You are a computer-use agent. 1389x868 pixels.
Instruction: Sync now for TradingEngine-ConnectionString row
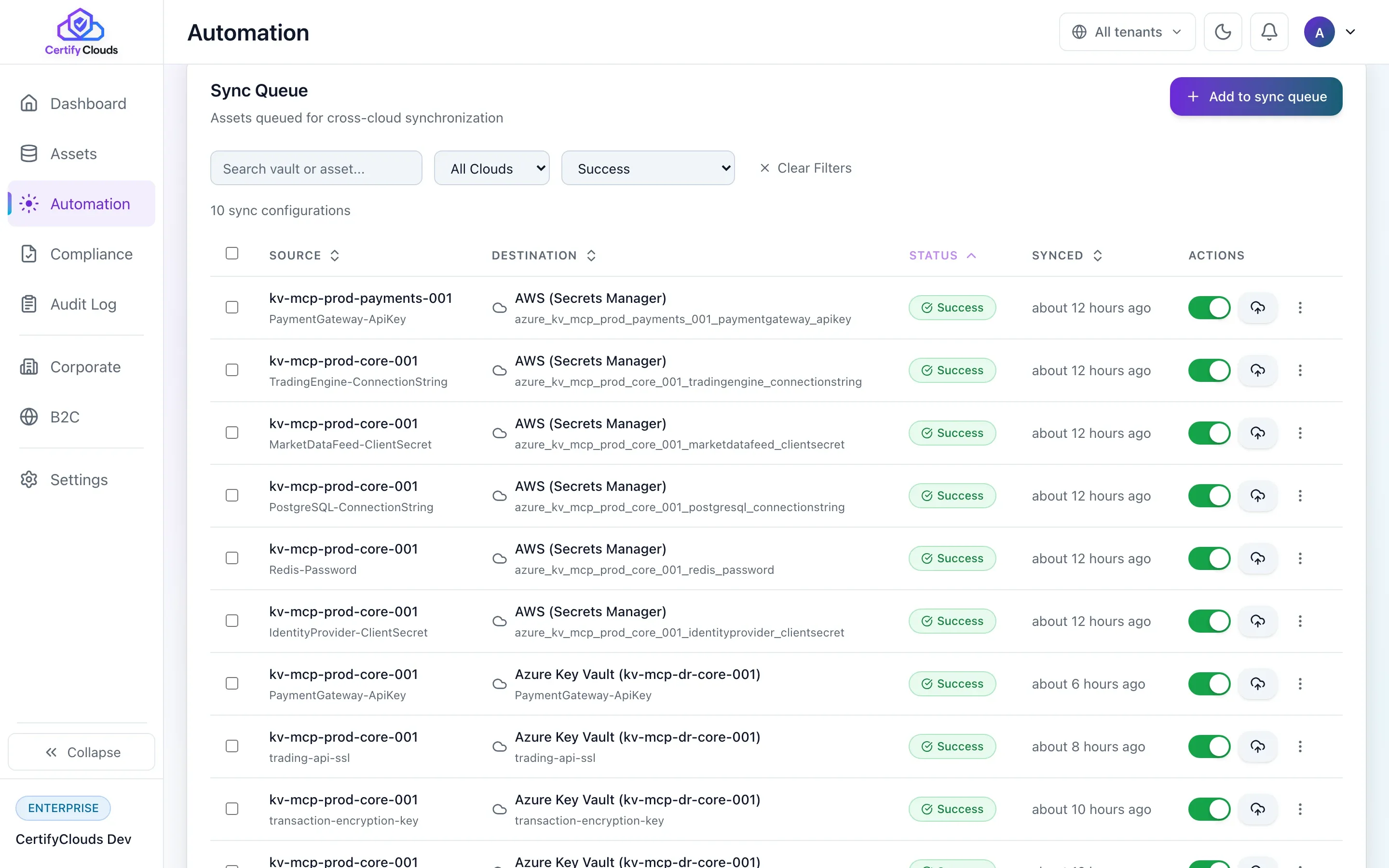1257,370
